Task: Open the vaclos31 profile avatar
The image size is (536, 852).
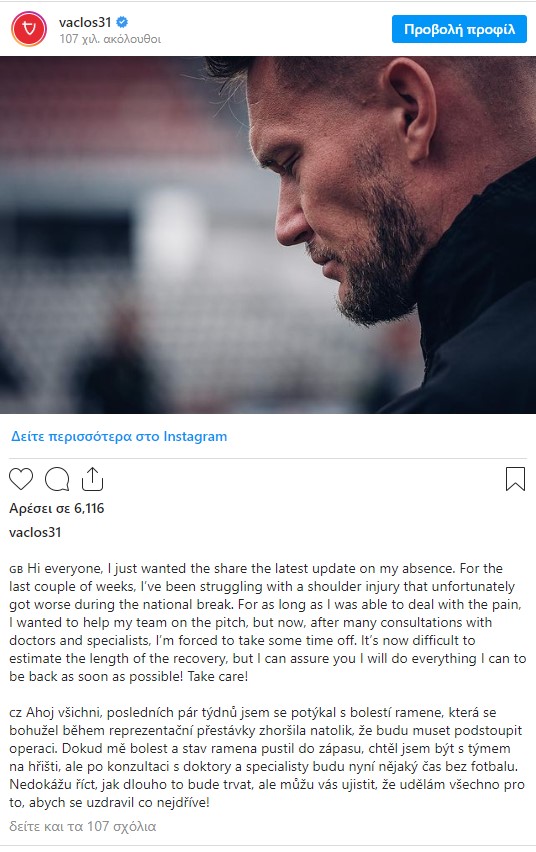Action: 29,29
